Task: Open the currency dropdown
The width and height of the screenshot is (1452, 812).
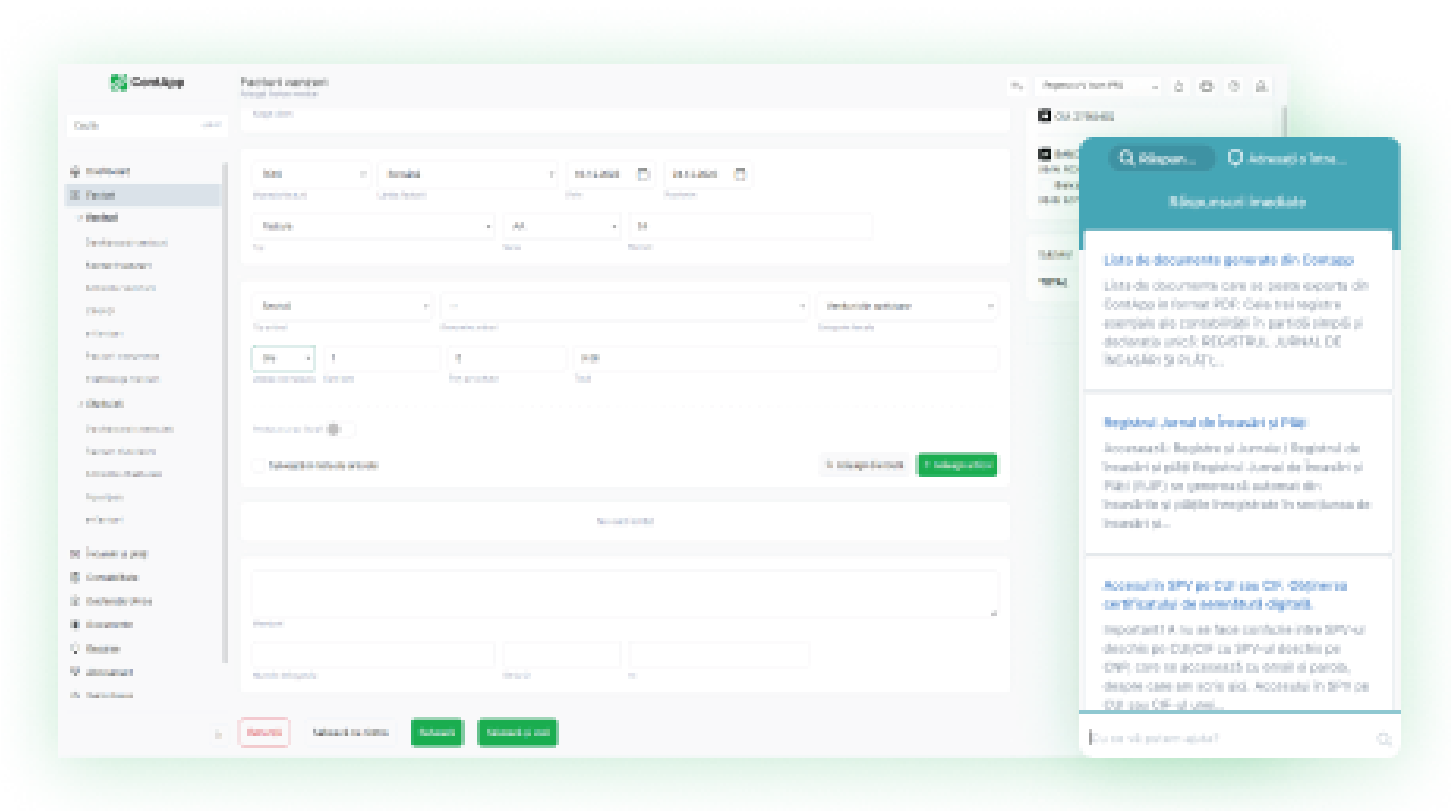Action: click(x=309, y=174)
